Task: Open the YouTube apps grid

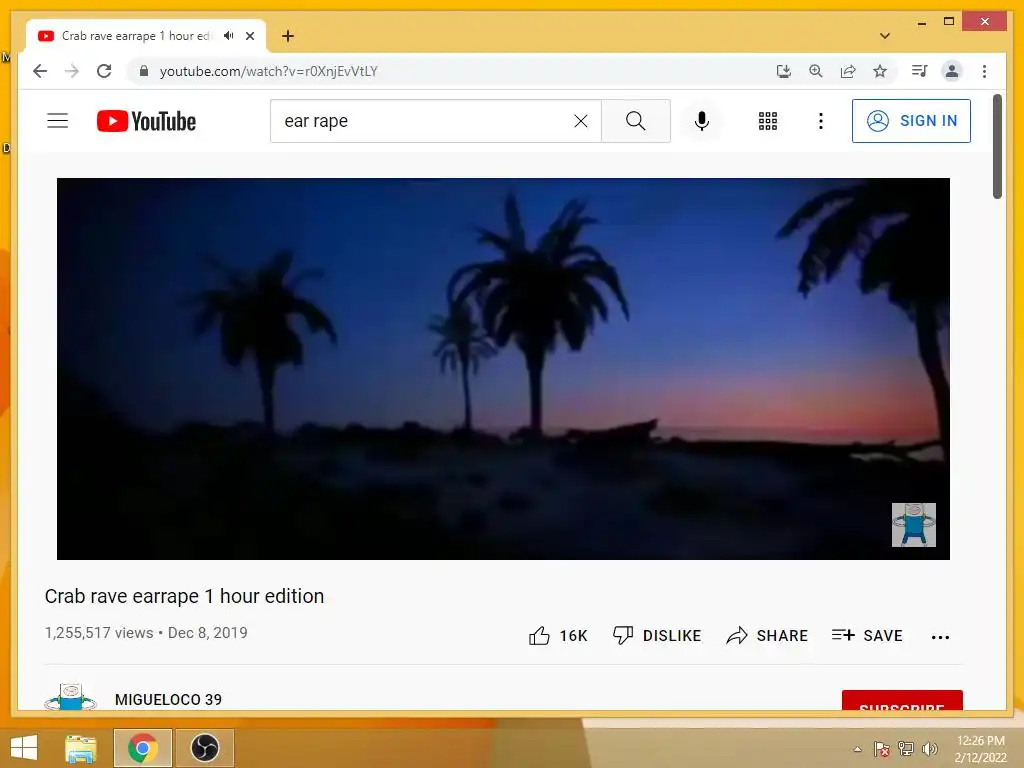Action: coord(768,121)
